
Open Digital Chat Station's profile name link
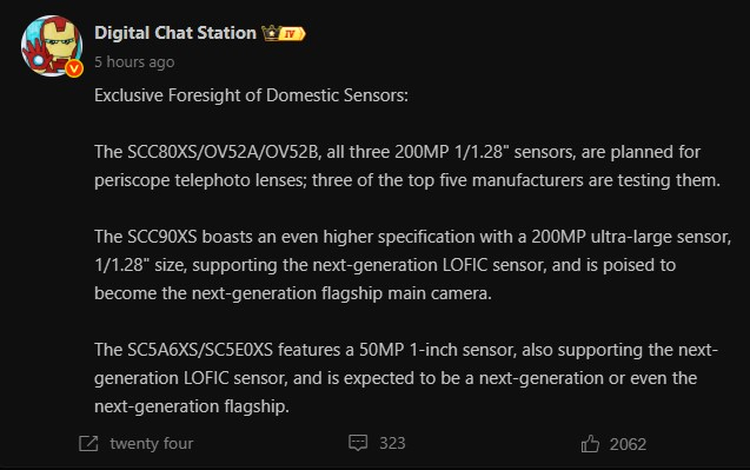tap(175, 33)
